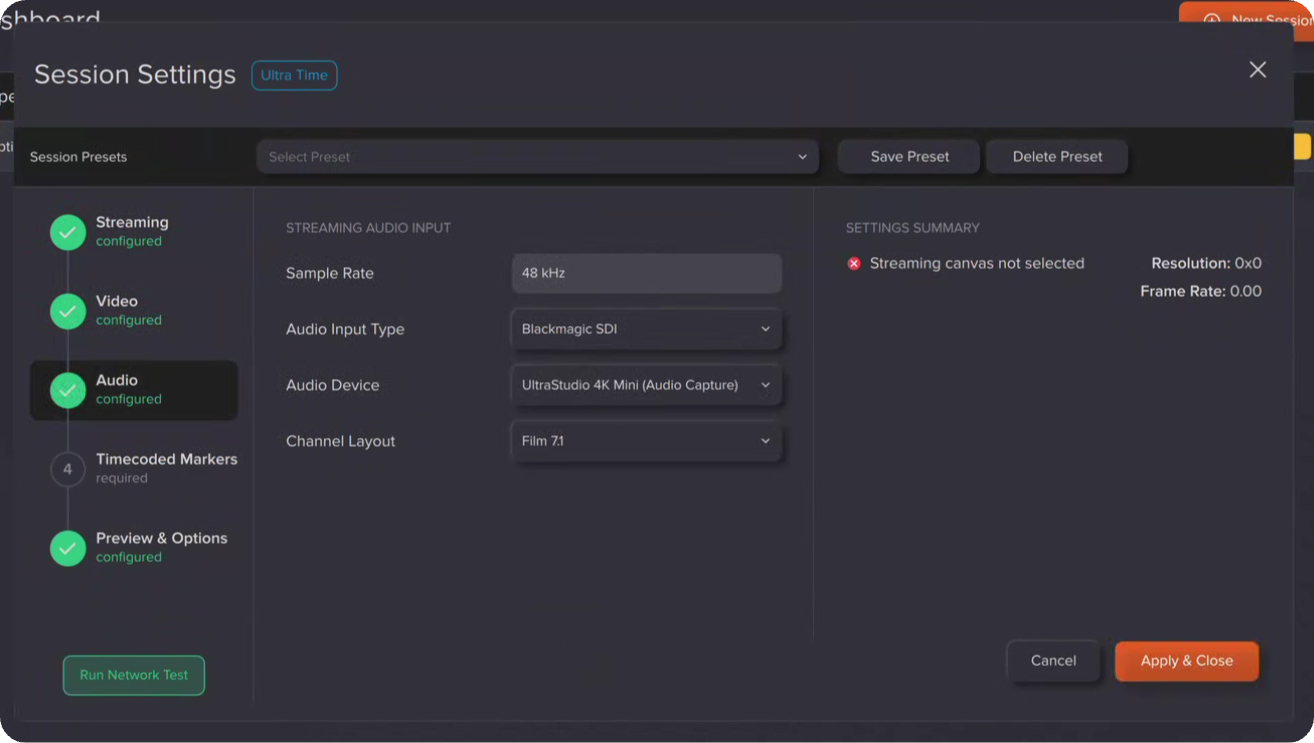Click the SETTINGS SUMMARY heading
The image size is (1314, 743).
tap(913, 228)
